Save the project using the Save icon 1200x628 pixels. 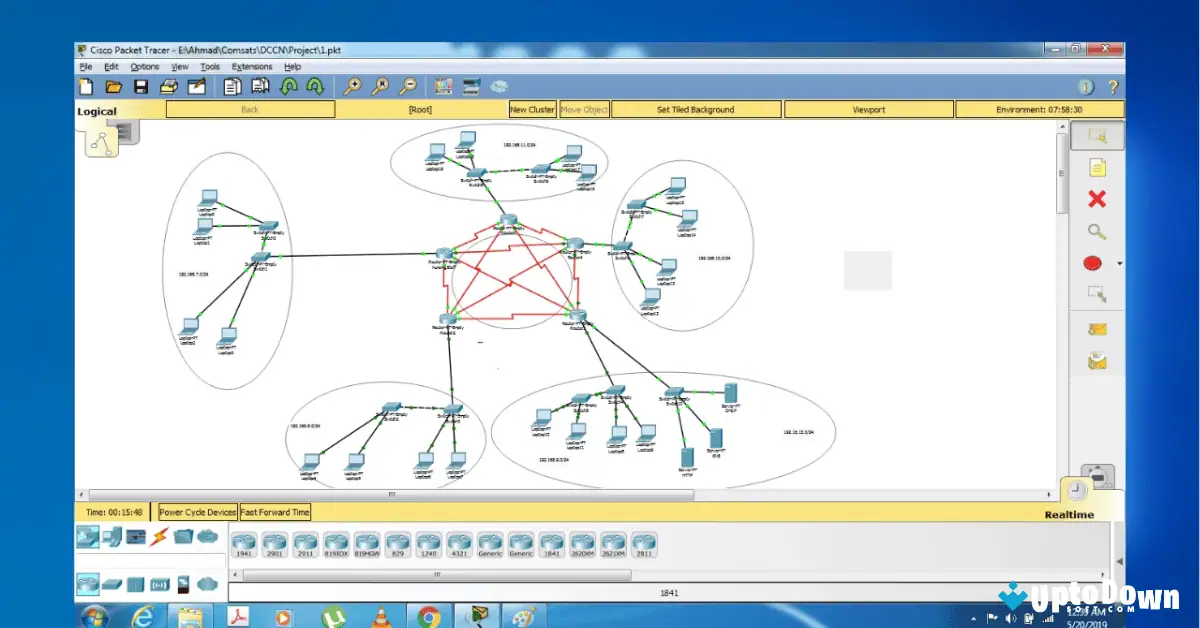click(x=141, y=86)
